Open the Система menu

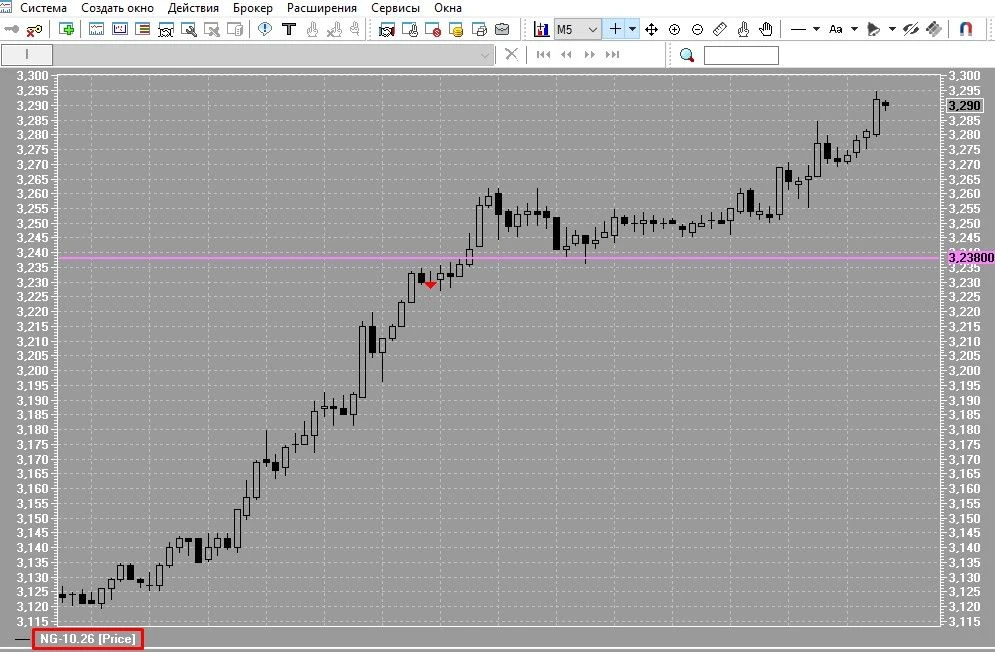pos(43,8)
